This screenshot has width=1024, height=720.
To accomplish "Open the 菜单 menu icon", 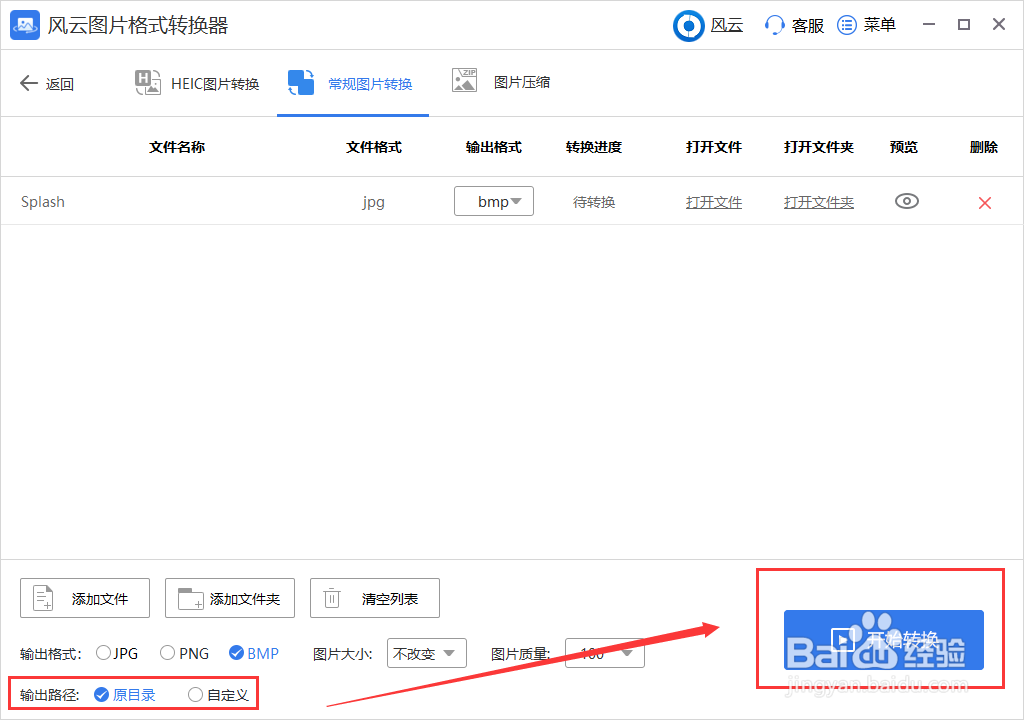I will 847,24.
